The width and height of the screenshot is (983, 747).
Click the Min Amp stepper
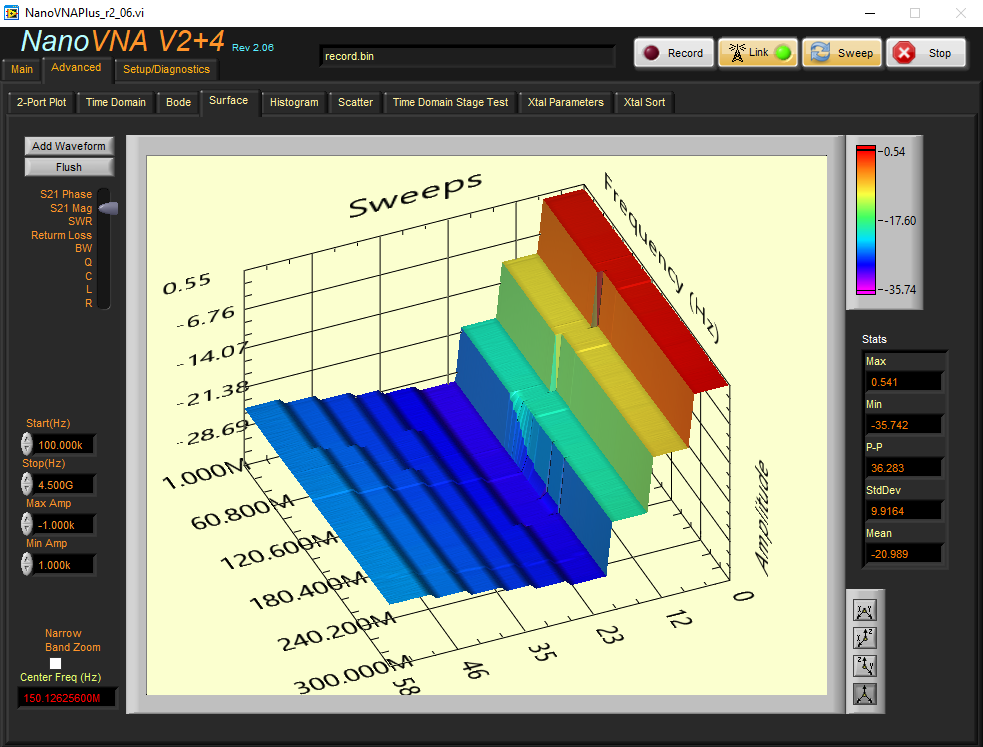tap(26, 564)
